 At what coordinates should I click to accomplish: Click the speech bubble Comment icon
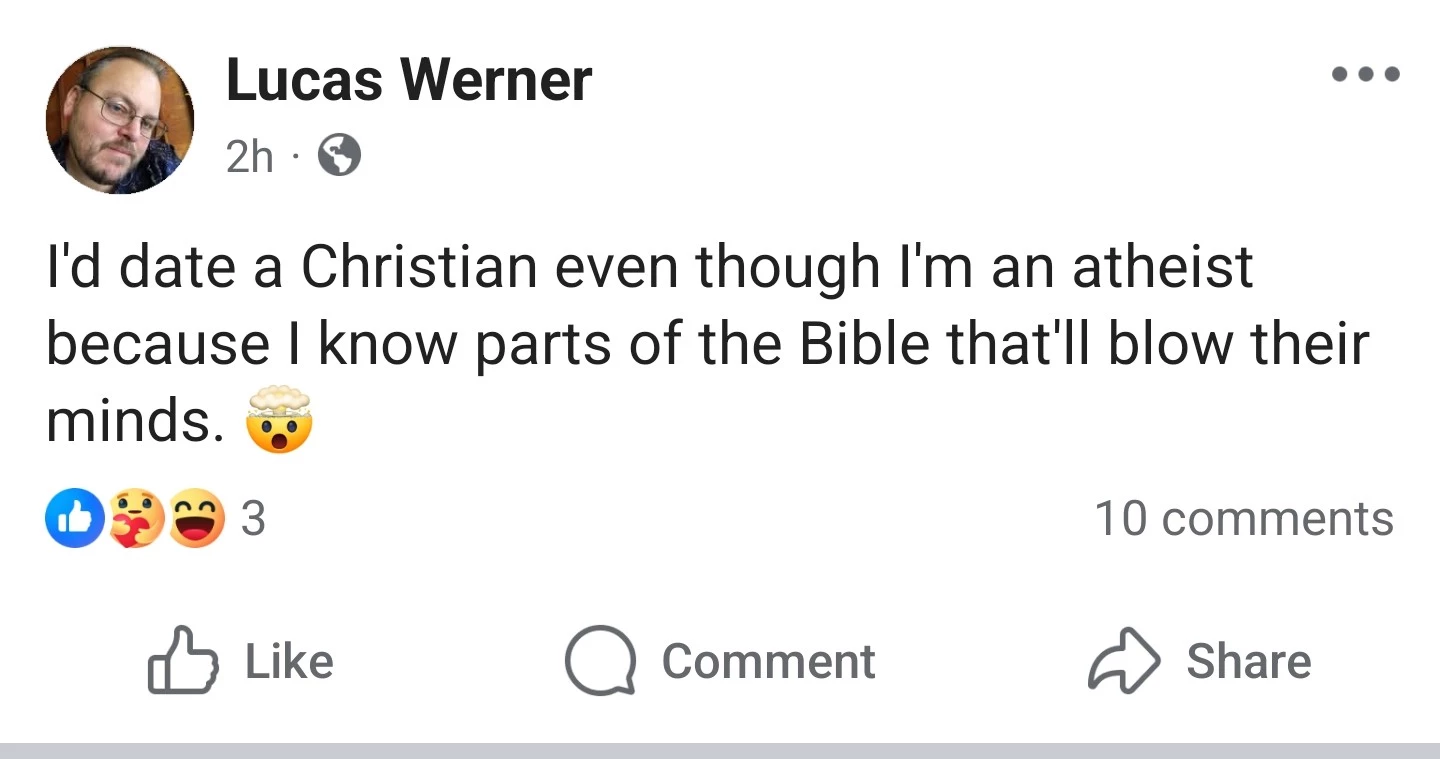(x=600, y=661)
